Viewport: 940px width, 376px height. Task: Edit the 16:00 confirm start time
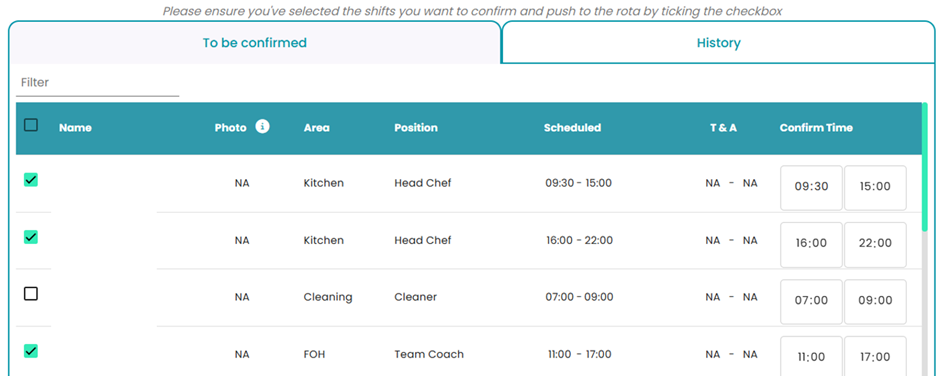pos(811,244)
